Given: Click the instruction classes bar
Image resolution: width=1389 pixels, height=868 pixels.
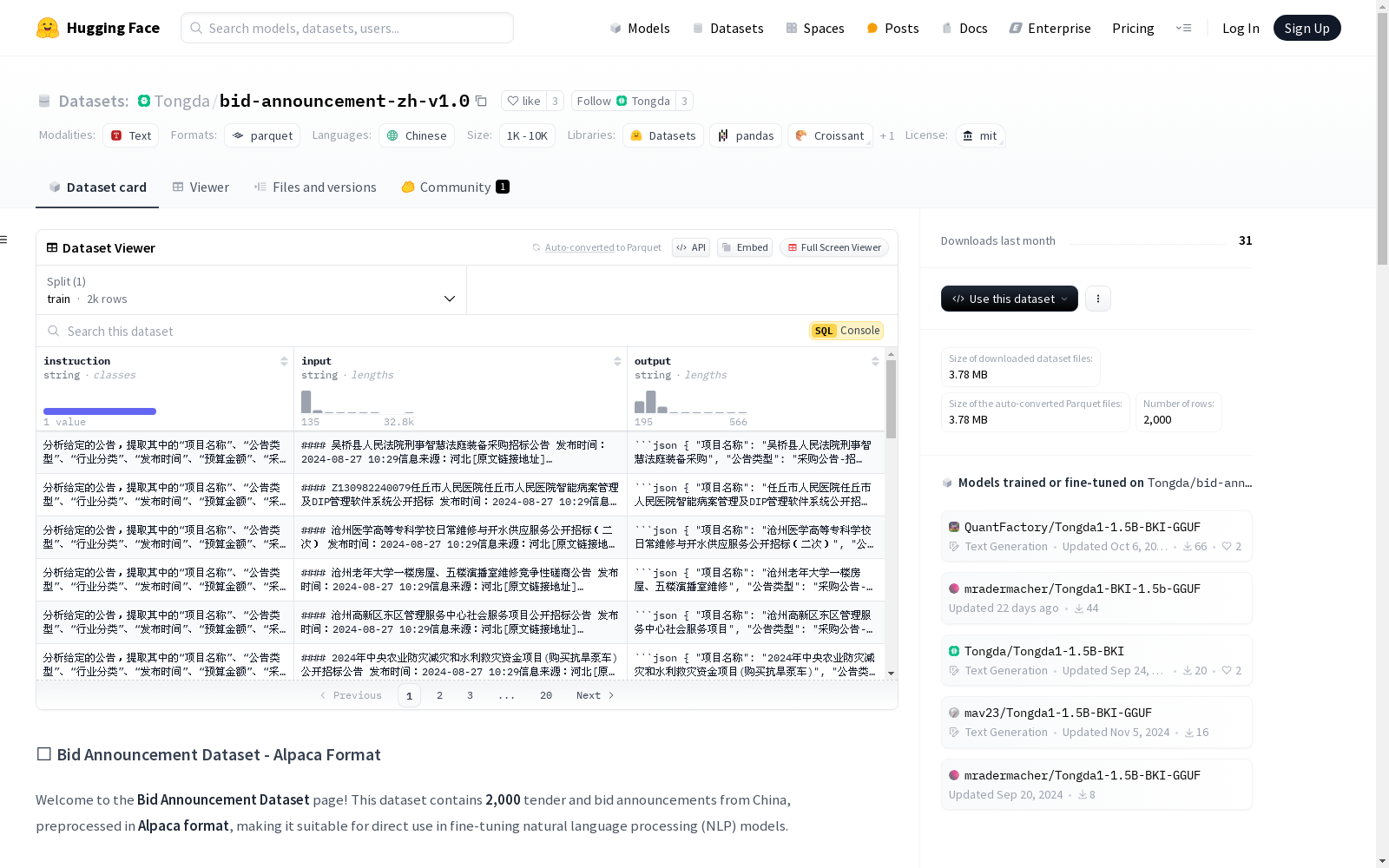Looking at the screenshot, I should pyautogui.click(x=100, y=411).
